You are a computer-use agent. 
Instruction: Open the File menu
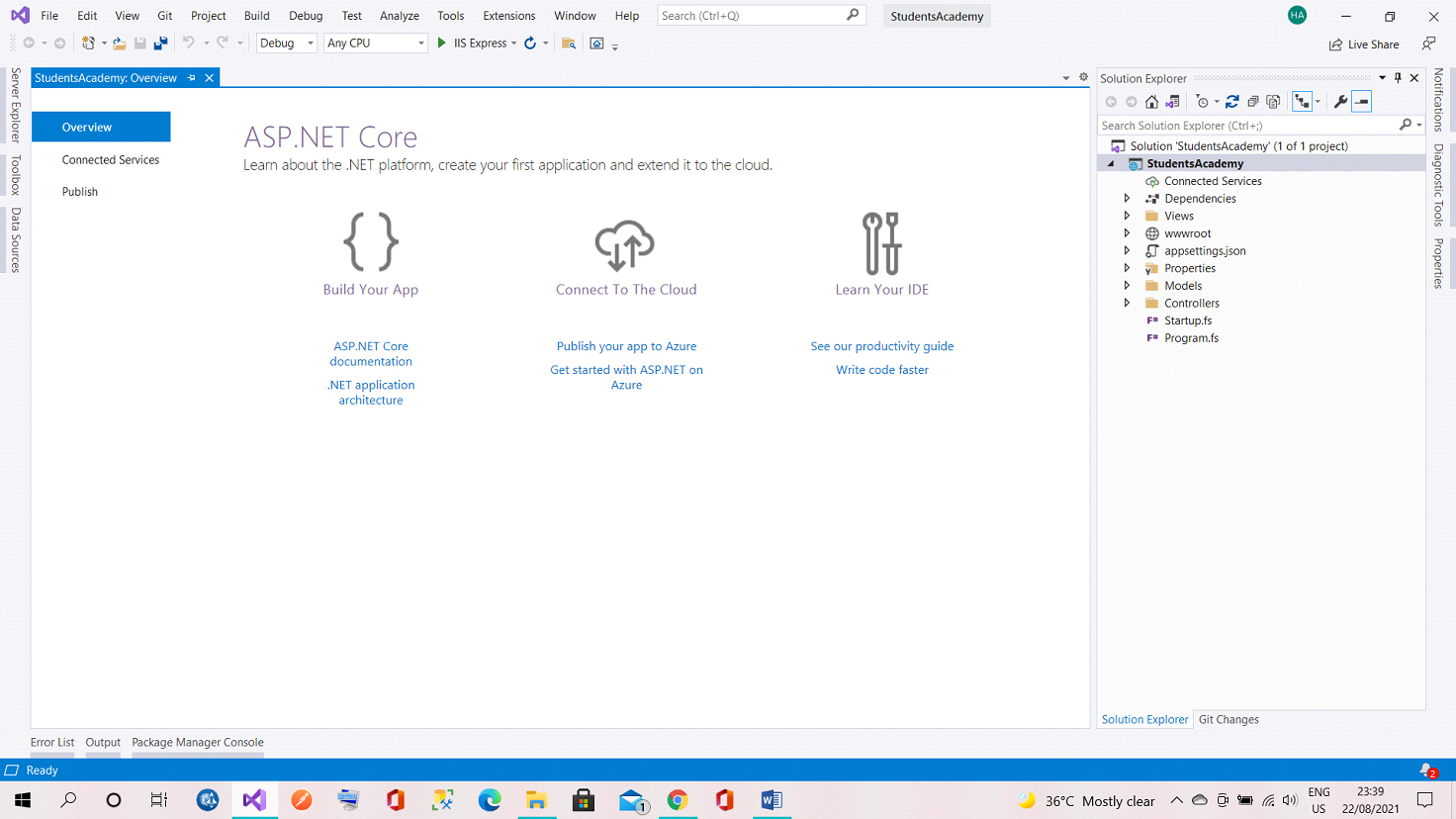pos(49,16)
